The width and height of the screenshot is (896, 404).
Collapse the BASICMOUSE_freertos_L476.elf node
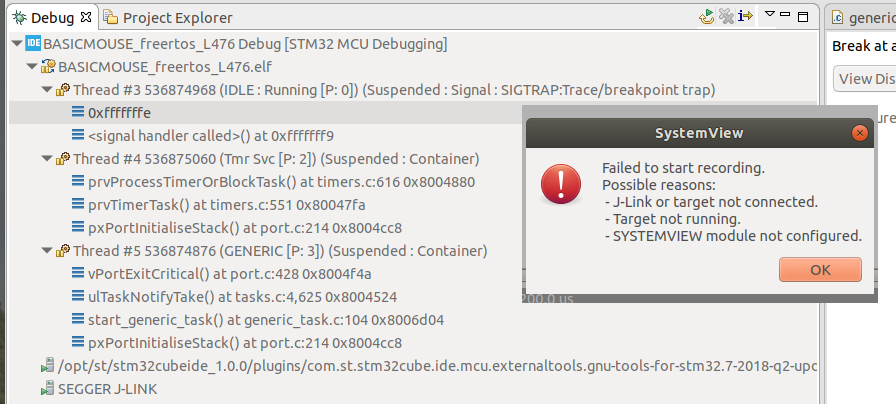(31, 67)
